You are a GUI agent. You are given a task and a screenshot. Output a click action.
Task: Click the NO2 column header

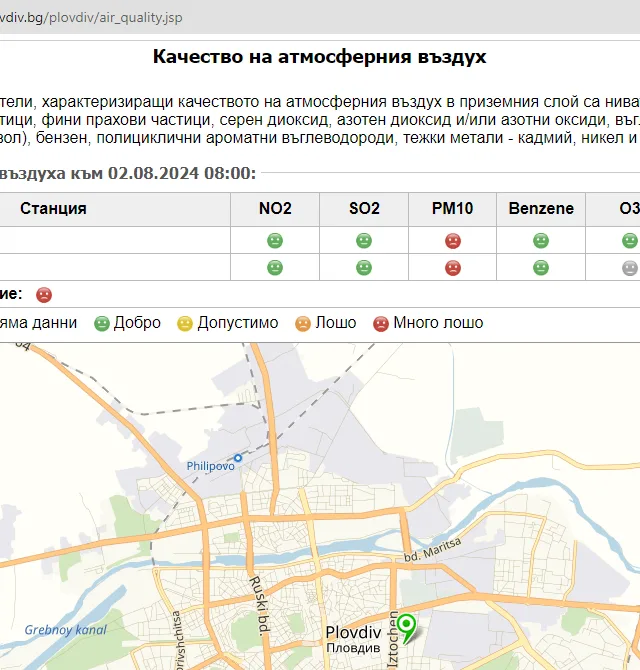275,209
